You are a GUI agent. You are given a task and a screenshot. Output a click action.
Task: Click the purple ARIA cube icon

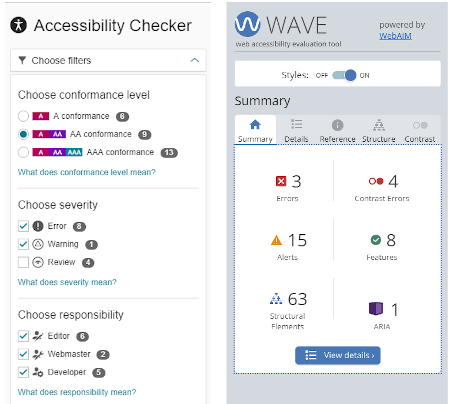tap(376, 308)
